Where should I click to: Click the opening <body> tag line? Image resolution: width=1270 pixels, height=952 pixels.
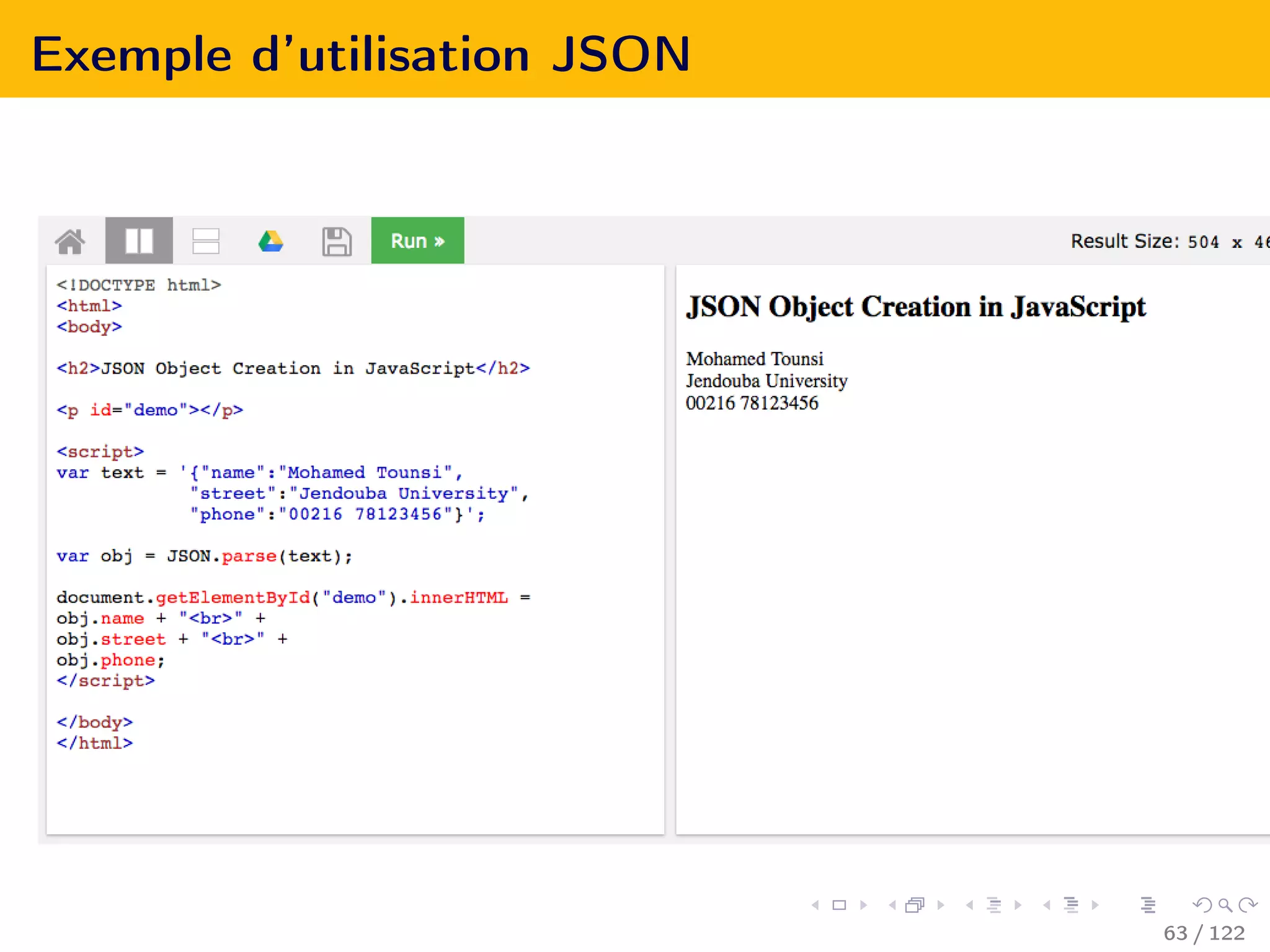point(89,327)
